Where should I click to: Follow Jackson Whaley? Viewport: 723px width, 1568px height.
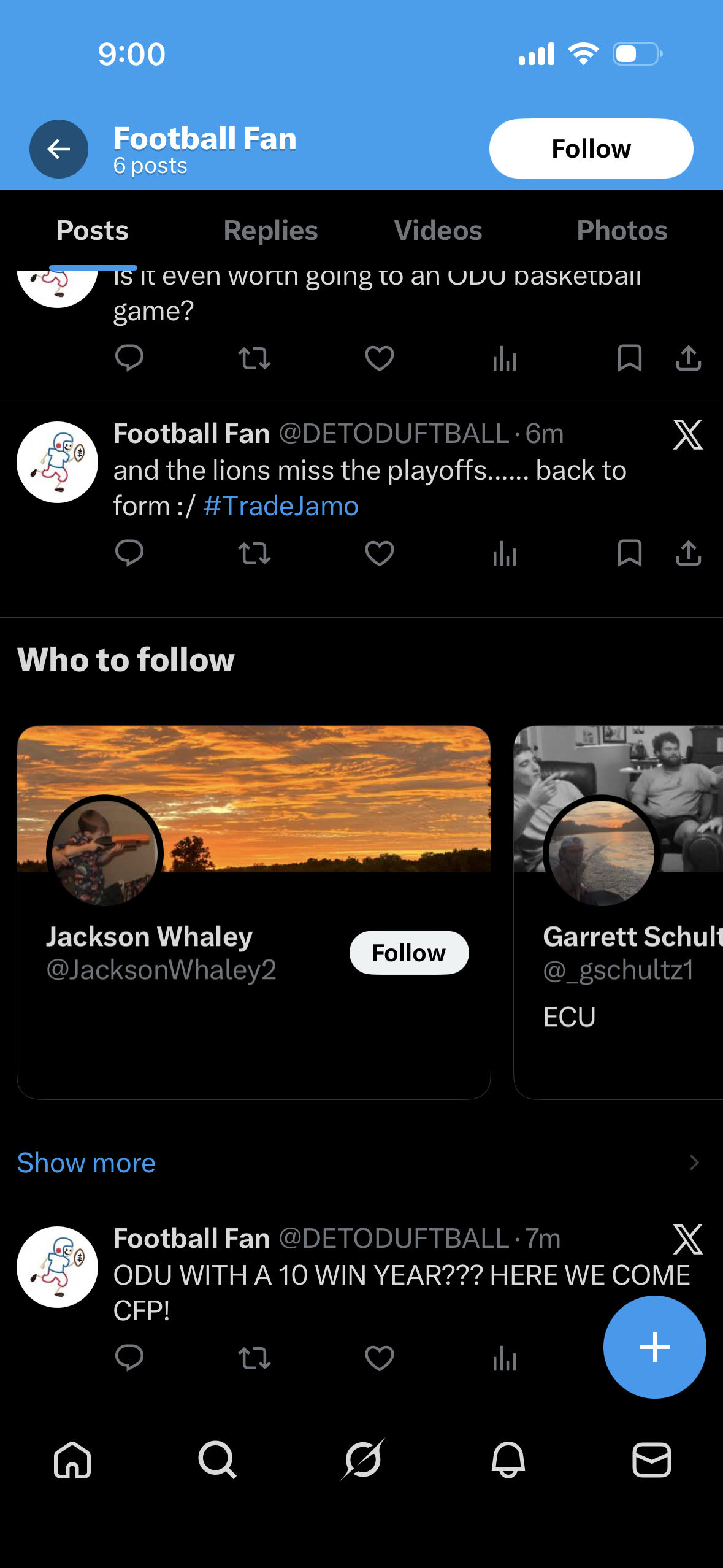pyautogui.click(x=408, y=953)
